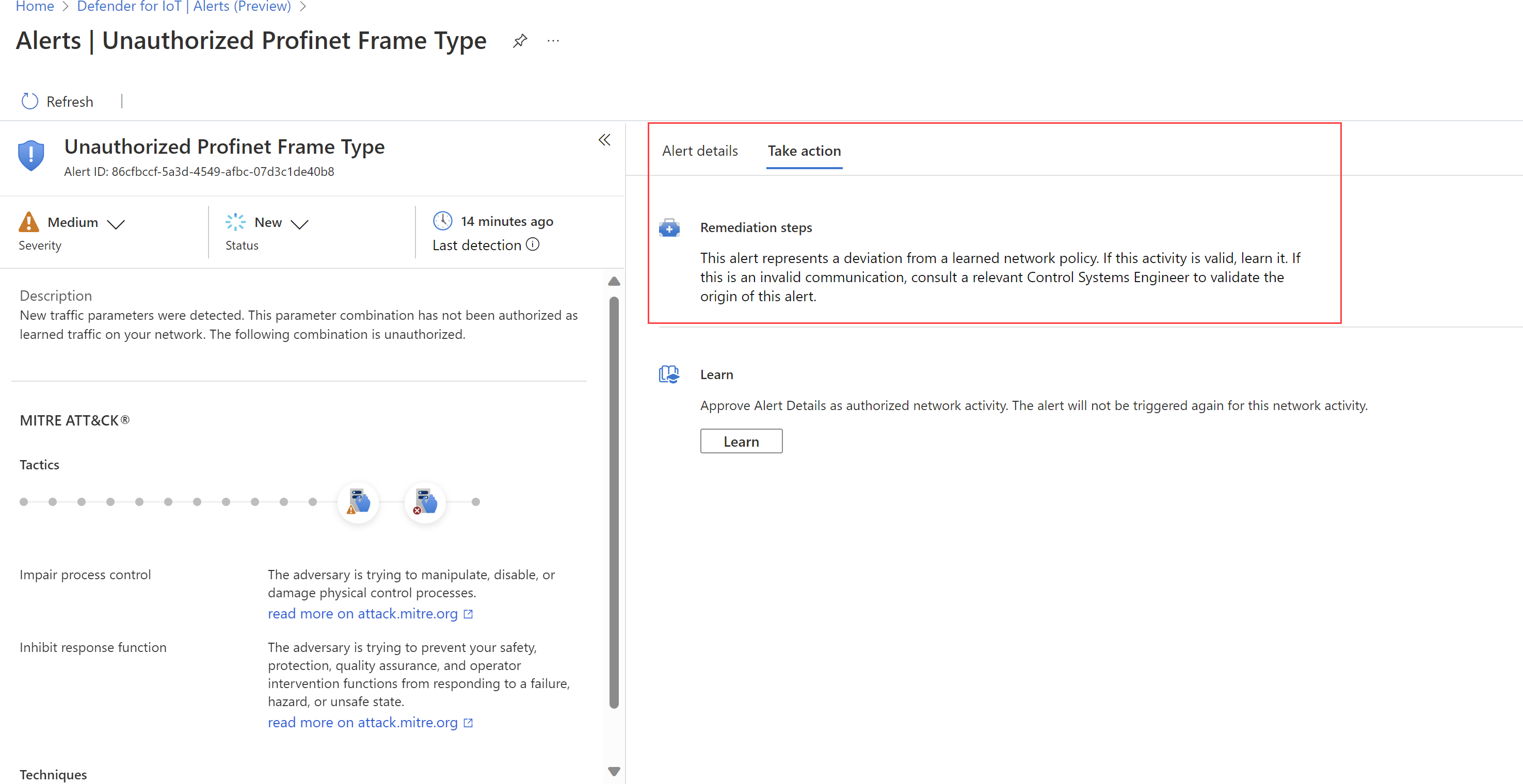Click the remediation steps medical kit icon
The height and width of the screenshot is (784, 1523).
[670, 227]
